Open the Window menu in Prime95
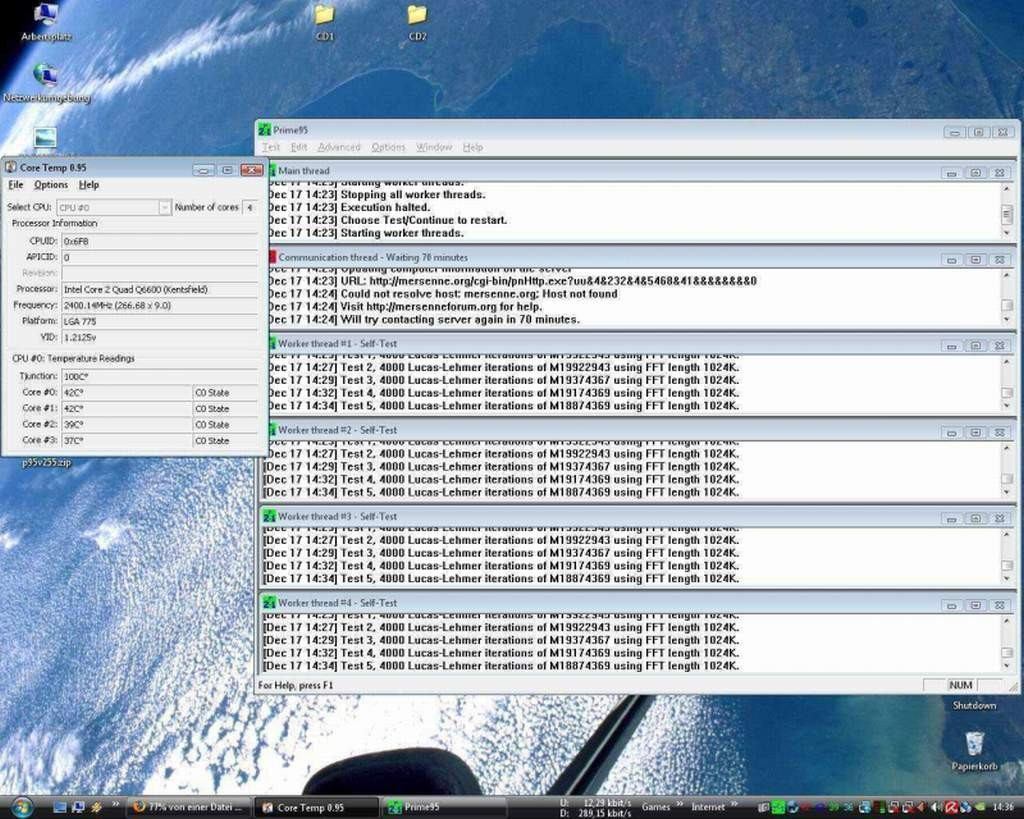Screen dimensions: 1024x819 tap(434, 147)
